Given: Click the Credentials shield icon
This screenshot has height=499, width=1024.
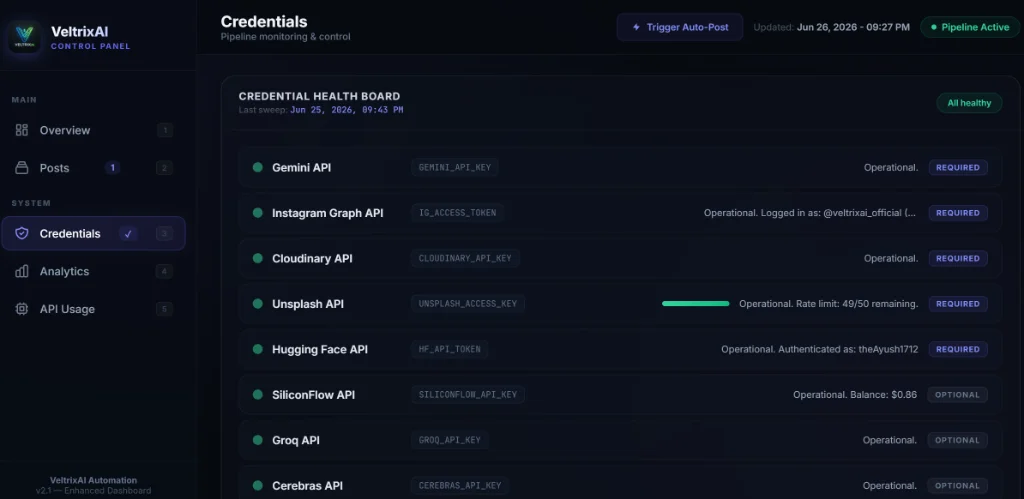Looking at the screenshot, I should pos(22,233).
